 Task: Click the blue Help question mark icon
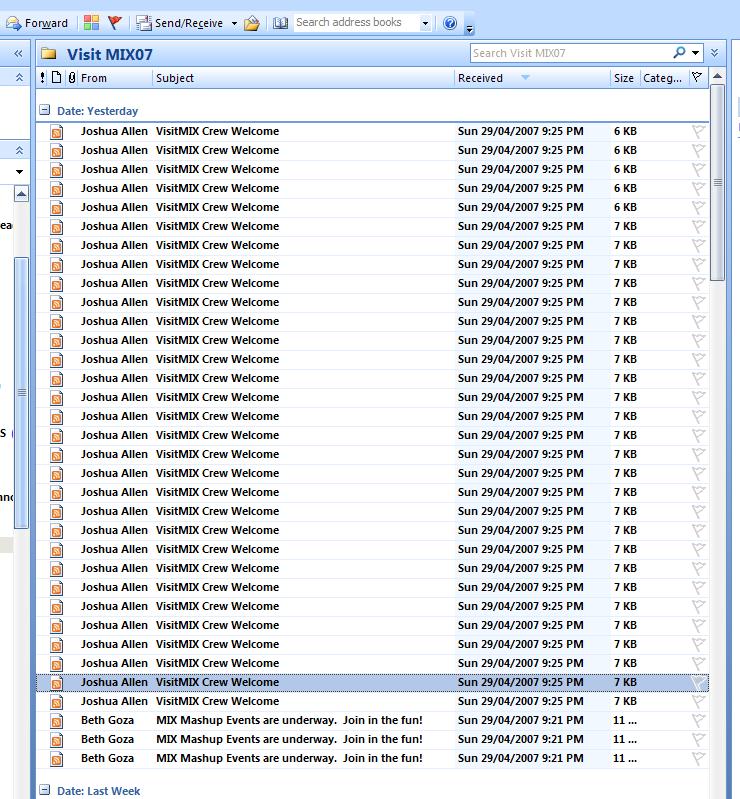point(450,23)
